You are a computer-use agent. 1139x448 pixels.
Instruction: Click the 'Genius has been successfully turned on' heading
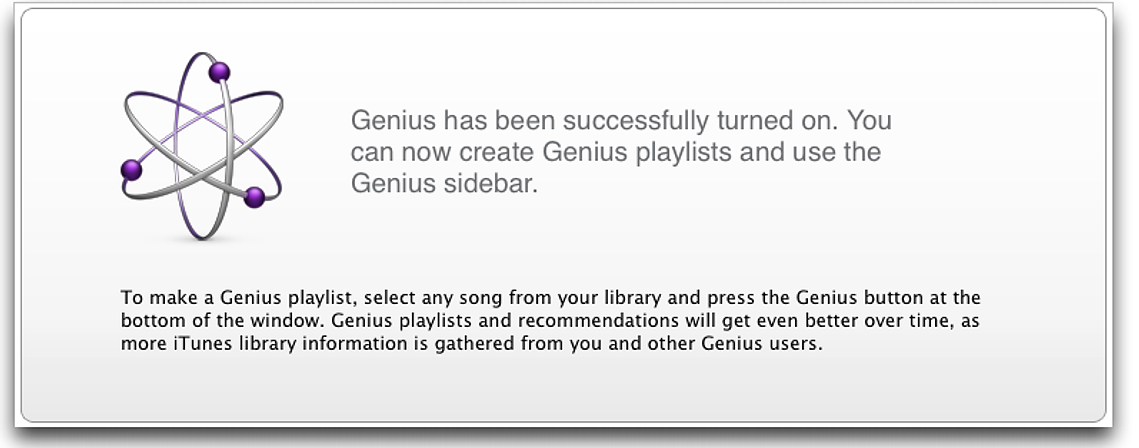[621, 120]
